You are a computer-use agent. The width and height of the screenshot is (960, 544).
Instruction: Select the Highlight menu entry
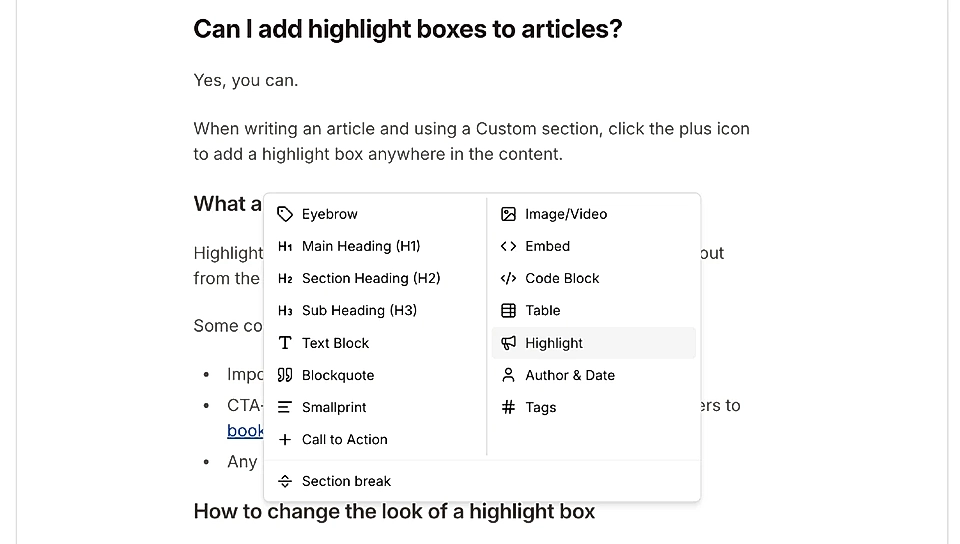pyautogui.click(x=594, y=343)
